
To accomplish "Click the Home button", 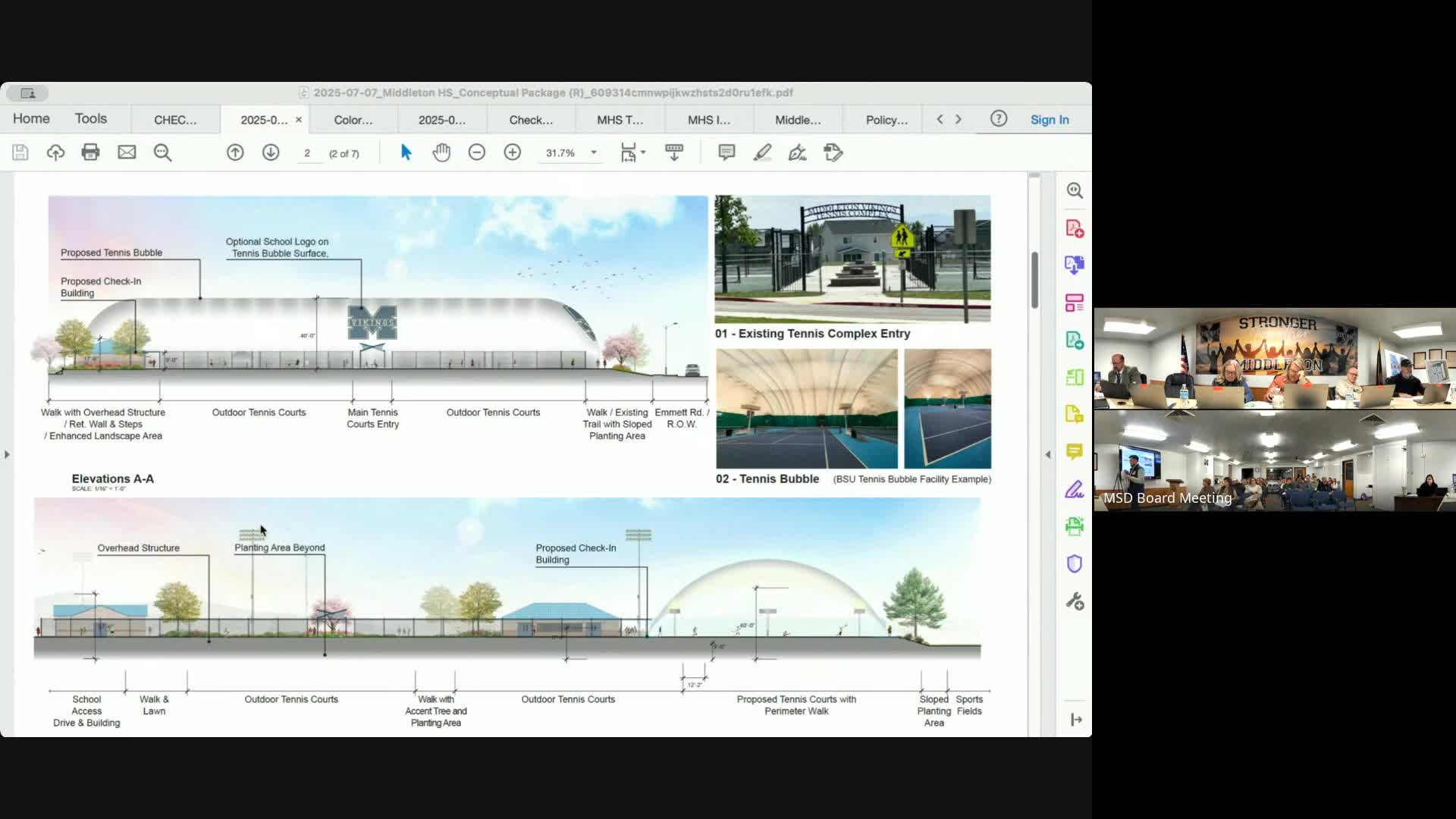I will (x=31, y=118).
